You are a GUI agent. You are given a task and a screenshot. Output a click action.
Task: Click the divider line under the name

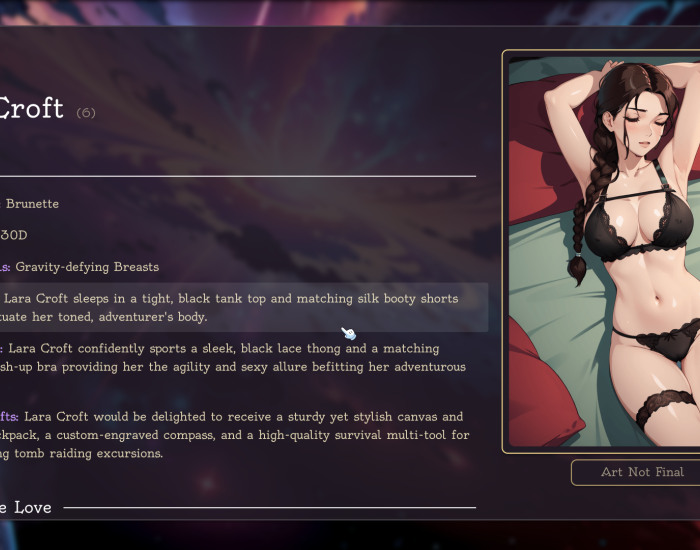238,176
